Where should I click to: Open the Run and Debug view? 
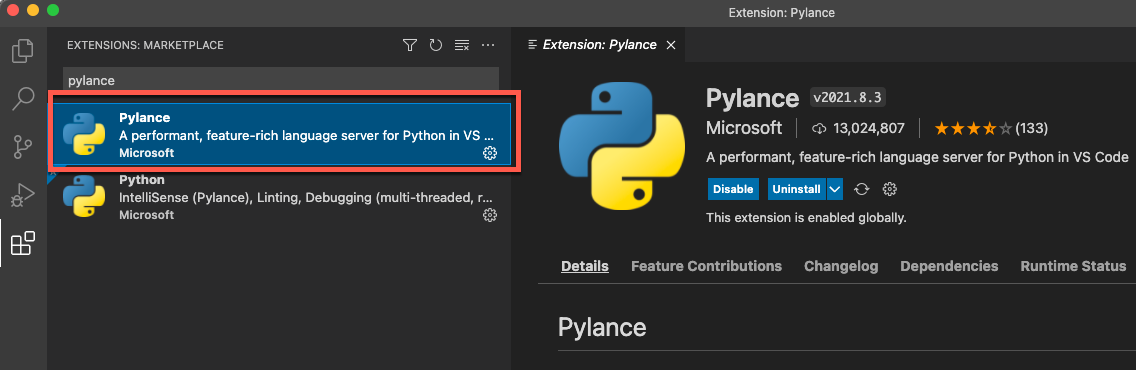(22, 195)
